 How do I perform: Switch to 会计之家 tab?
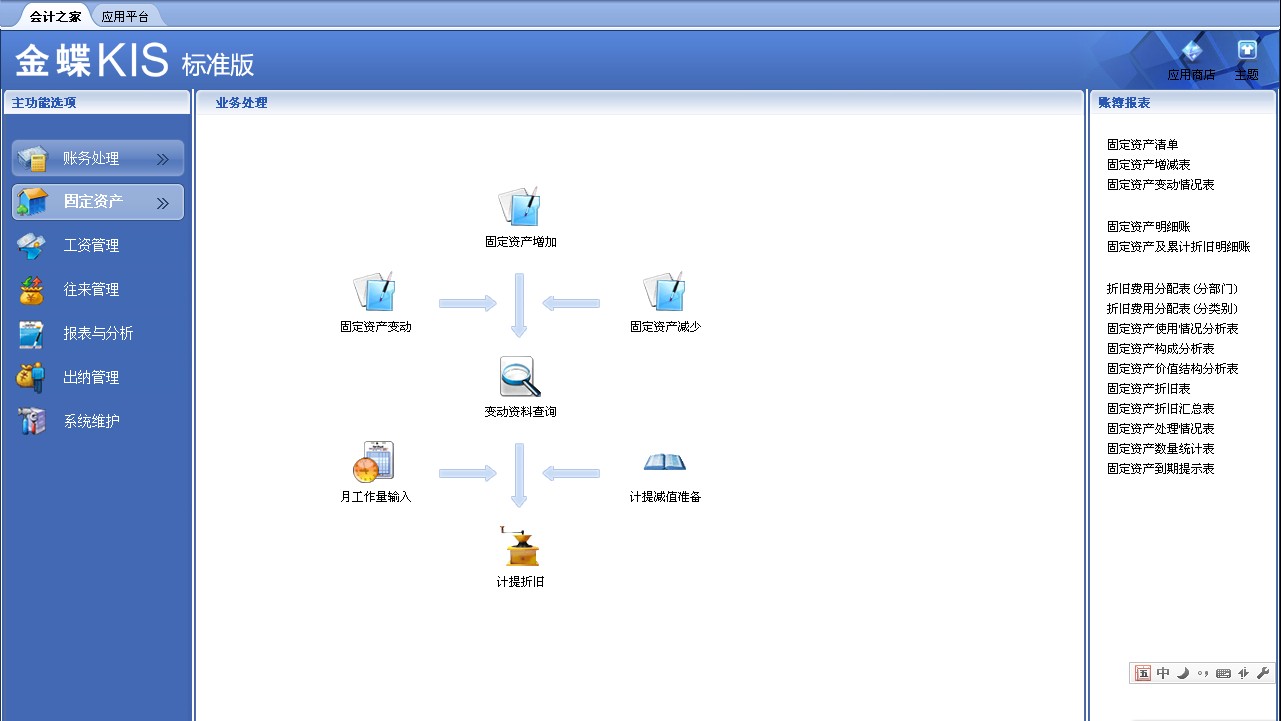(x=55, y=17)
